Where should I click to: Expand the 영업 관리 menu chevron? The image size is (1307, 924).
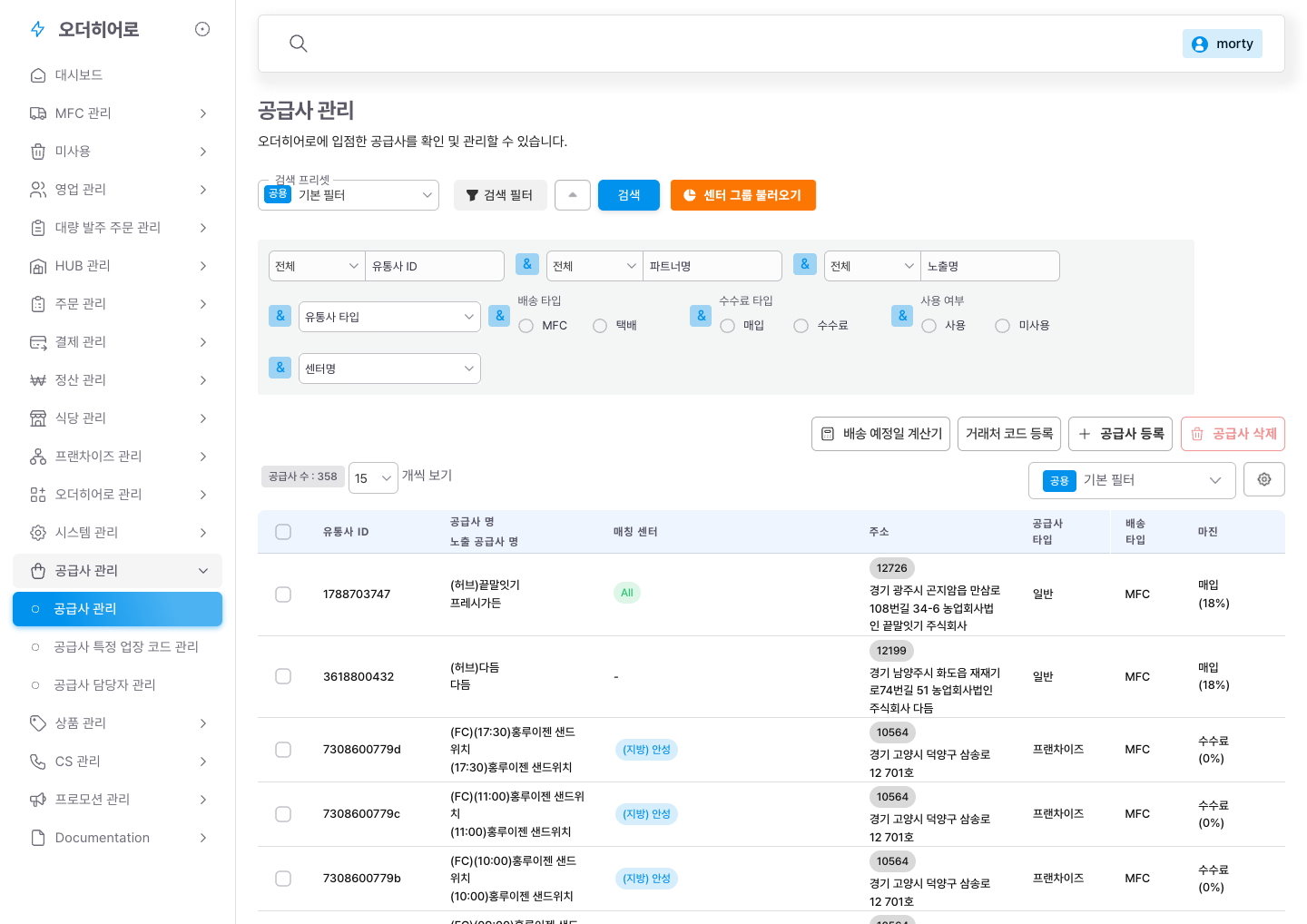[203, 190]
